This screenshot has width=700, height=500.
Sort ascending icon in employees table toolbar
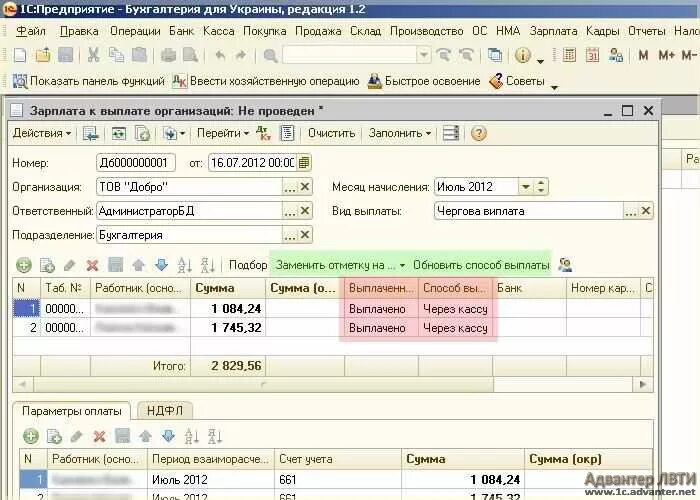coord(184,265)
